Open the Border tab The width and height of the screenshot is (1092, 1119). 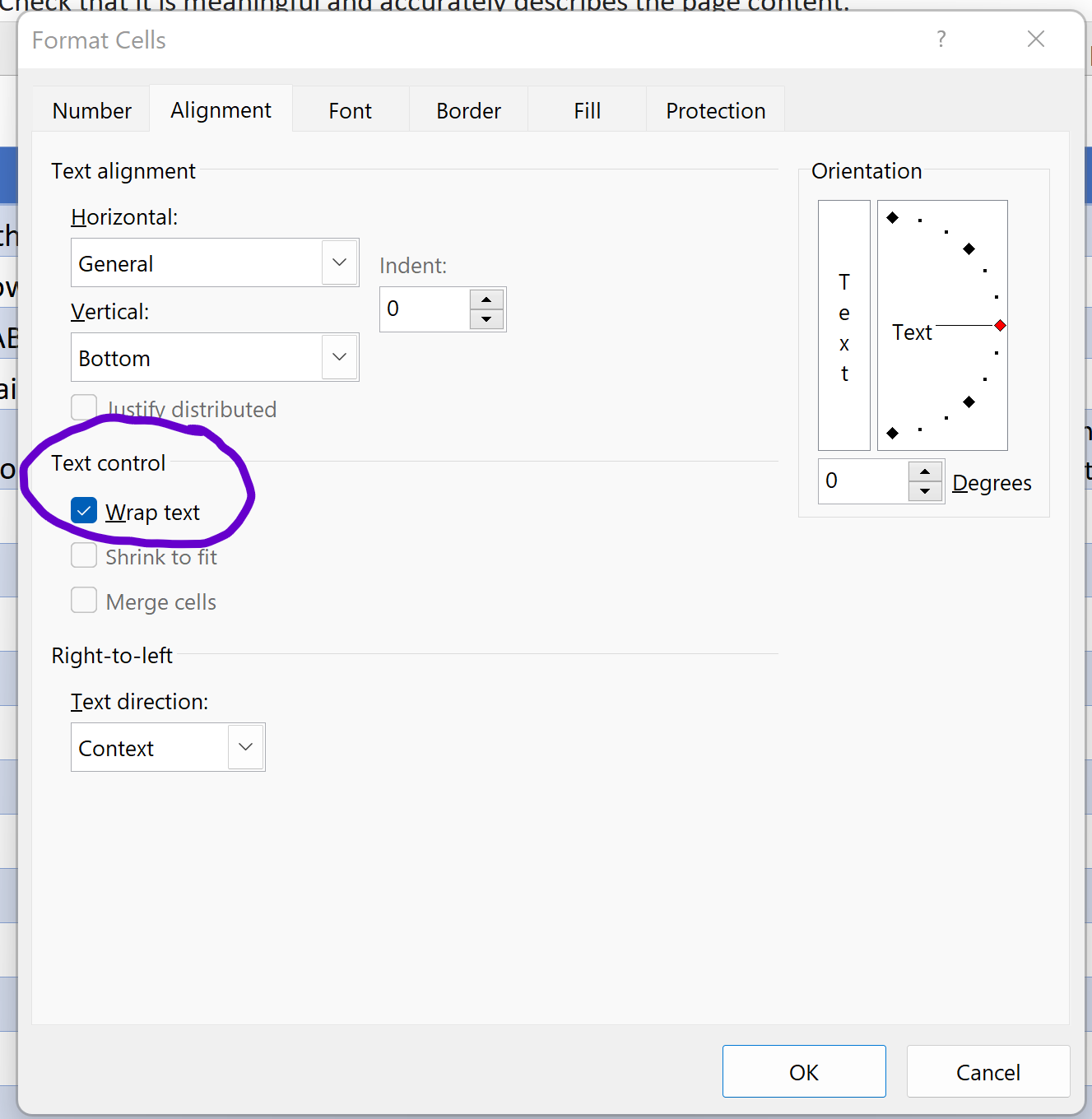click(468, 110)
